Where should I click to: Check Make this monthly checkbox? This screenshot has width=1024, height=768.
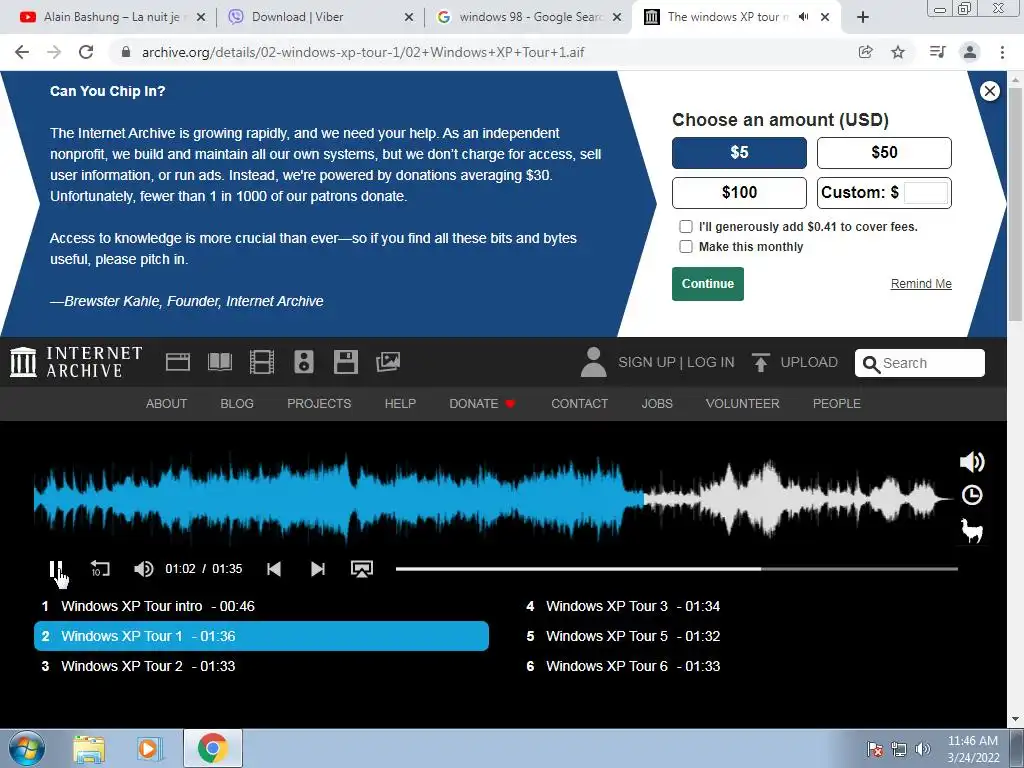[686, 247]
